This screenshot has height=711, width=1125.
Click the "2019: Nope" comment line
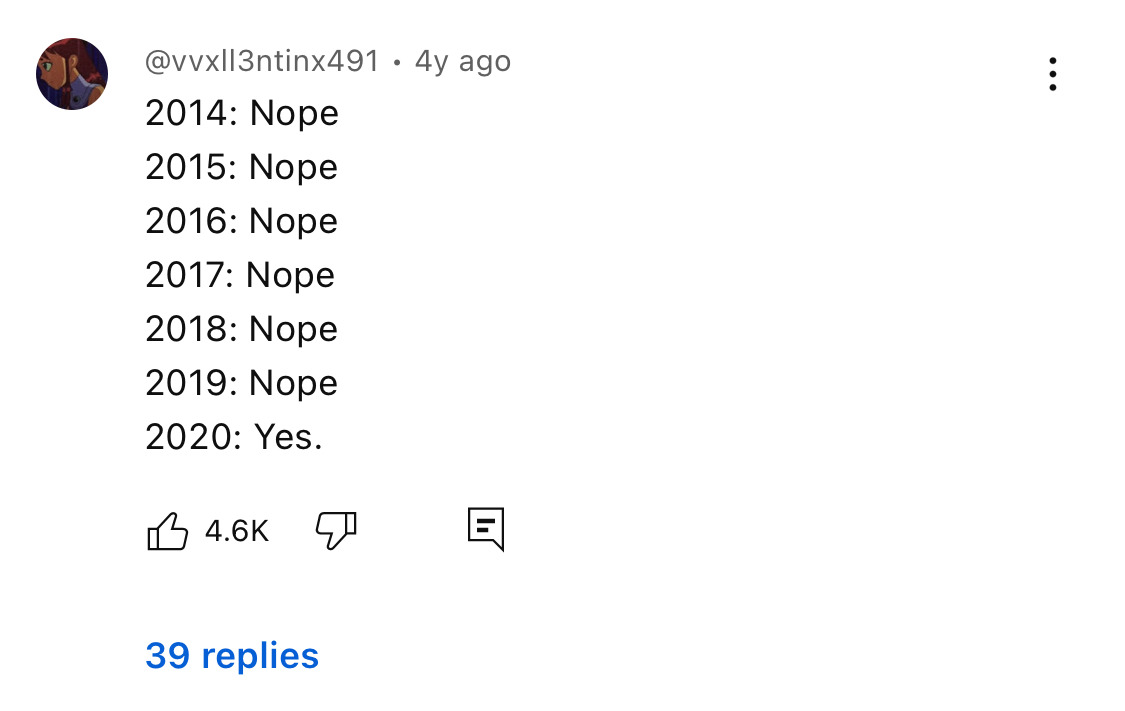(242, 384)
